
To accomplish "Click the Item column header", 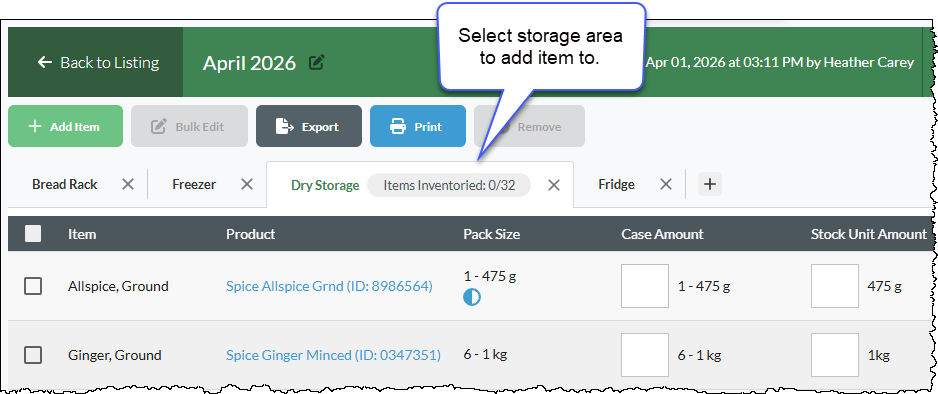I will [82, 234].
